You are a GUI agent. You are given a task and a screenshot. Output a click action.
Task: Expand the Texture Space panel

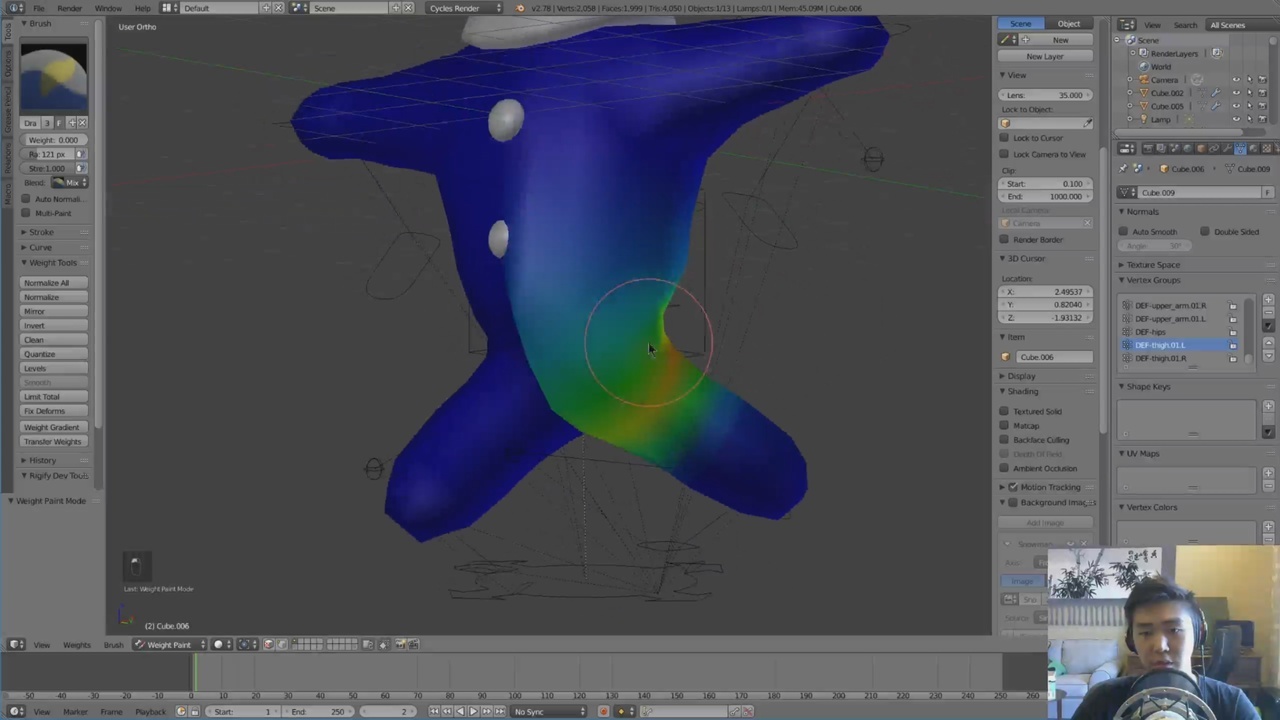(x=1153, y=265)
